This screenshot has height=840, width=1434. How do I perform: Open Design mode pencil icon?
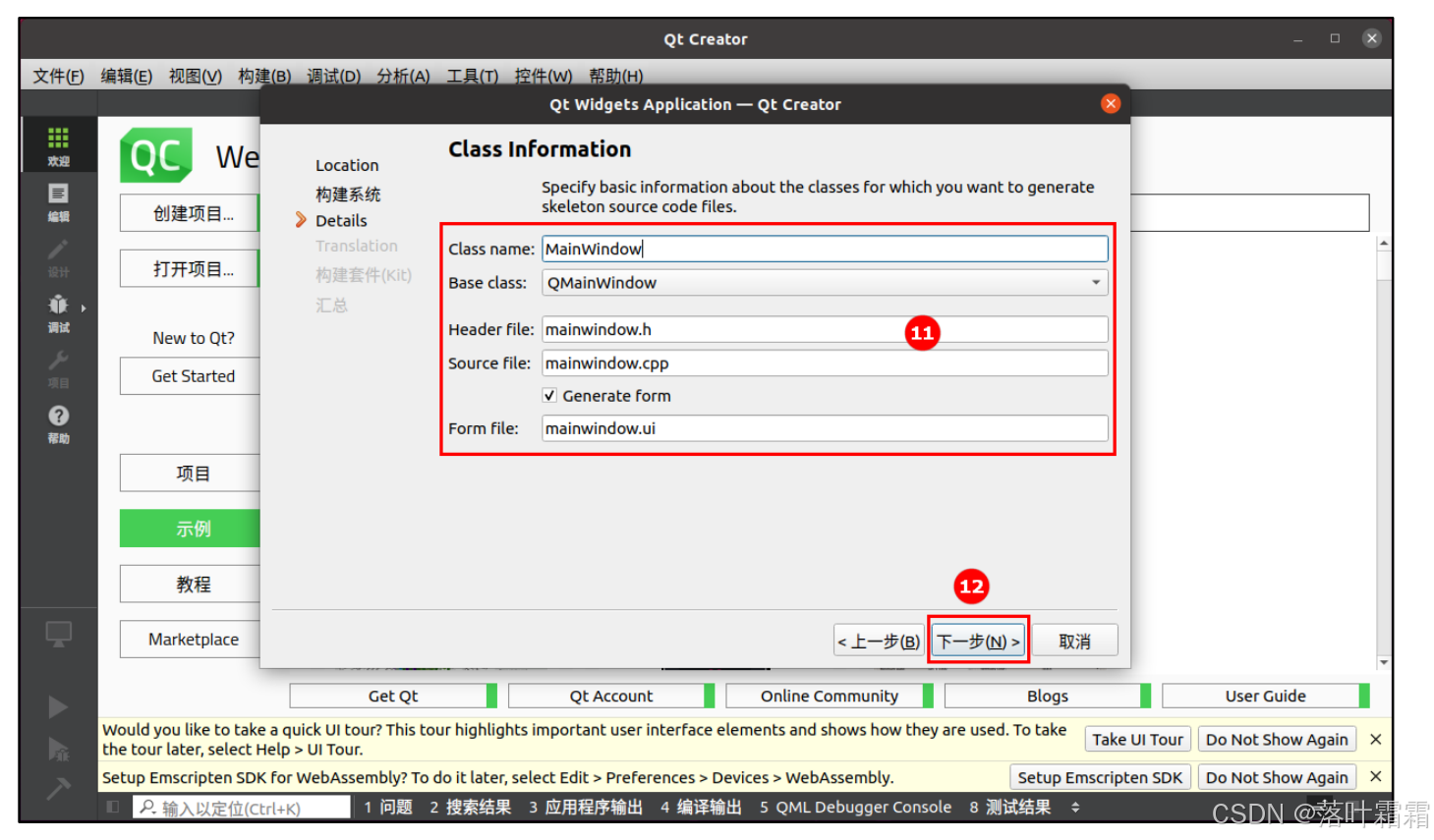click(58, 257)
